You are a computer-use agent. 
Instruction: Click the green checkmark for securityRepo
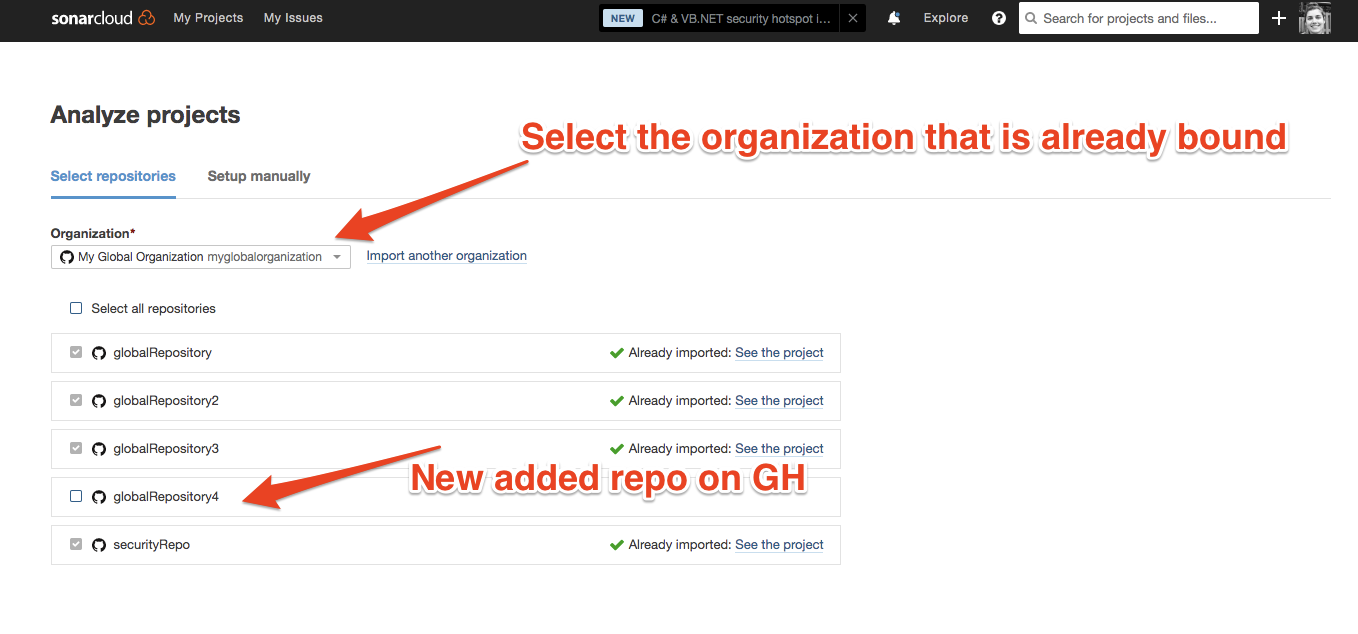(x=617, y=545)
